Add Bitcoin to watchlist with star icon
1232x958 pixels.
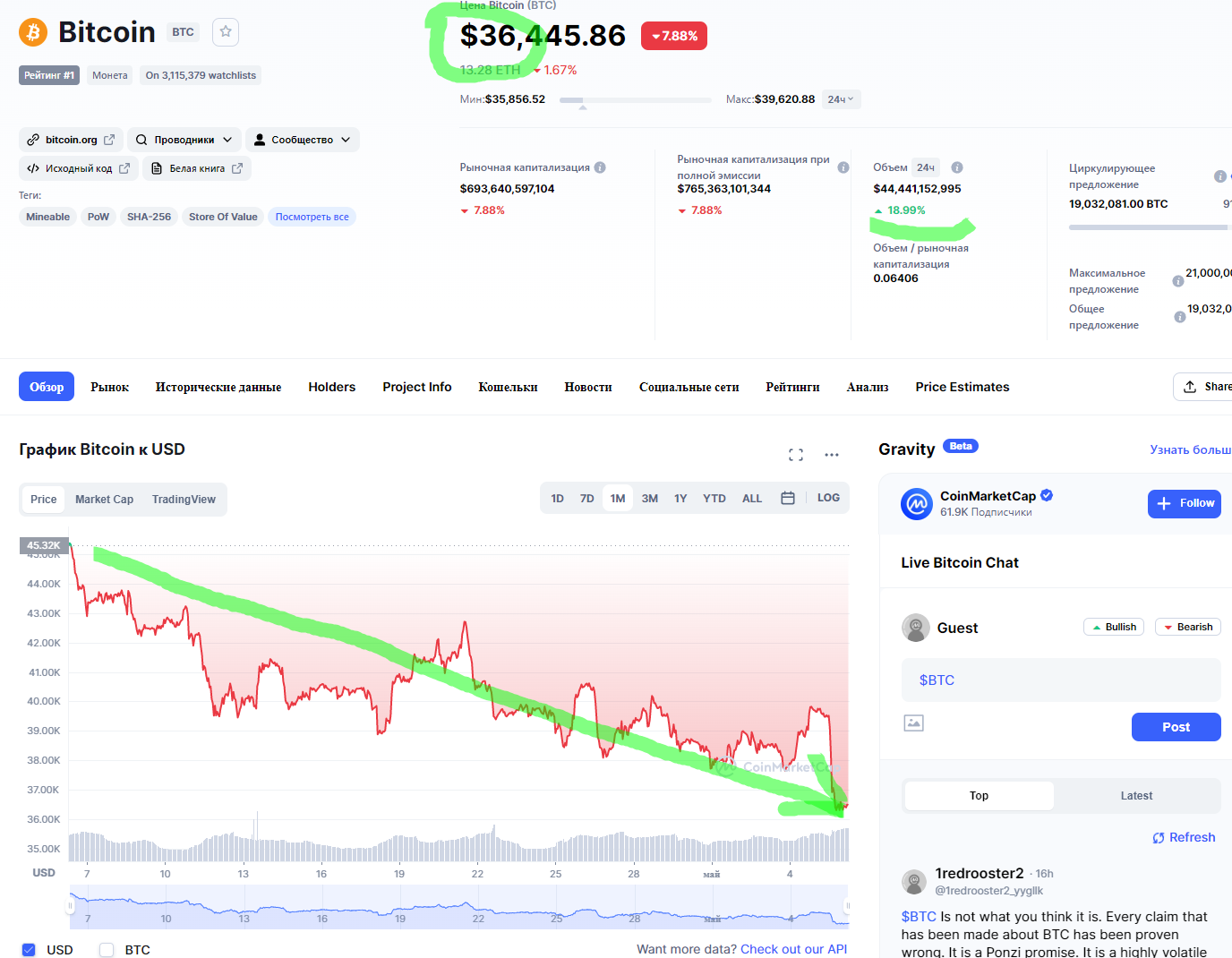point(226,32)
